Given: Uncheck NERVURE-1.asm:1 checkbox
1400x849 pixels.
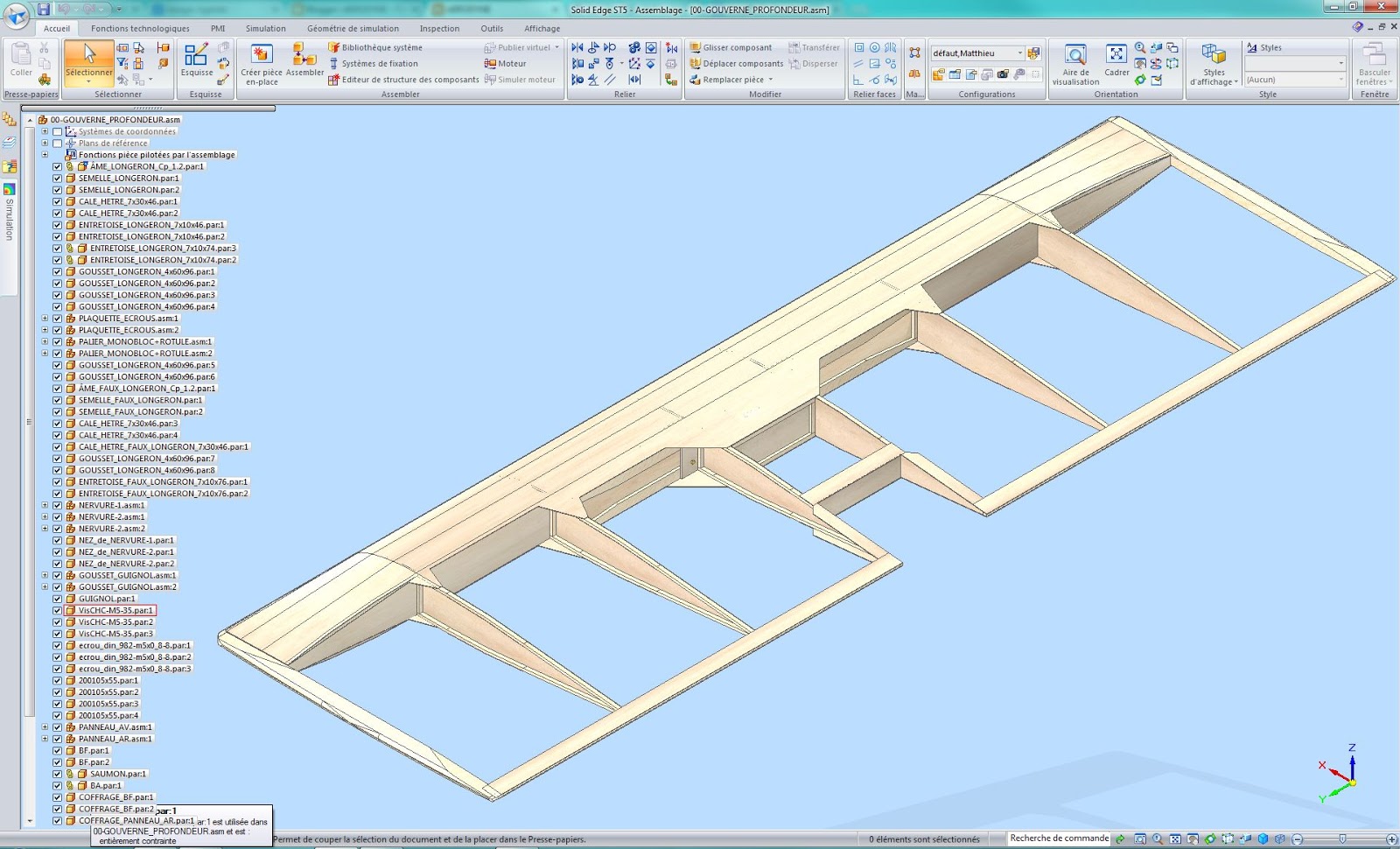Looking at the screenshot, I should 58,505.
